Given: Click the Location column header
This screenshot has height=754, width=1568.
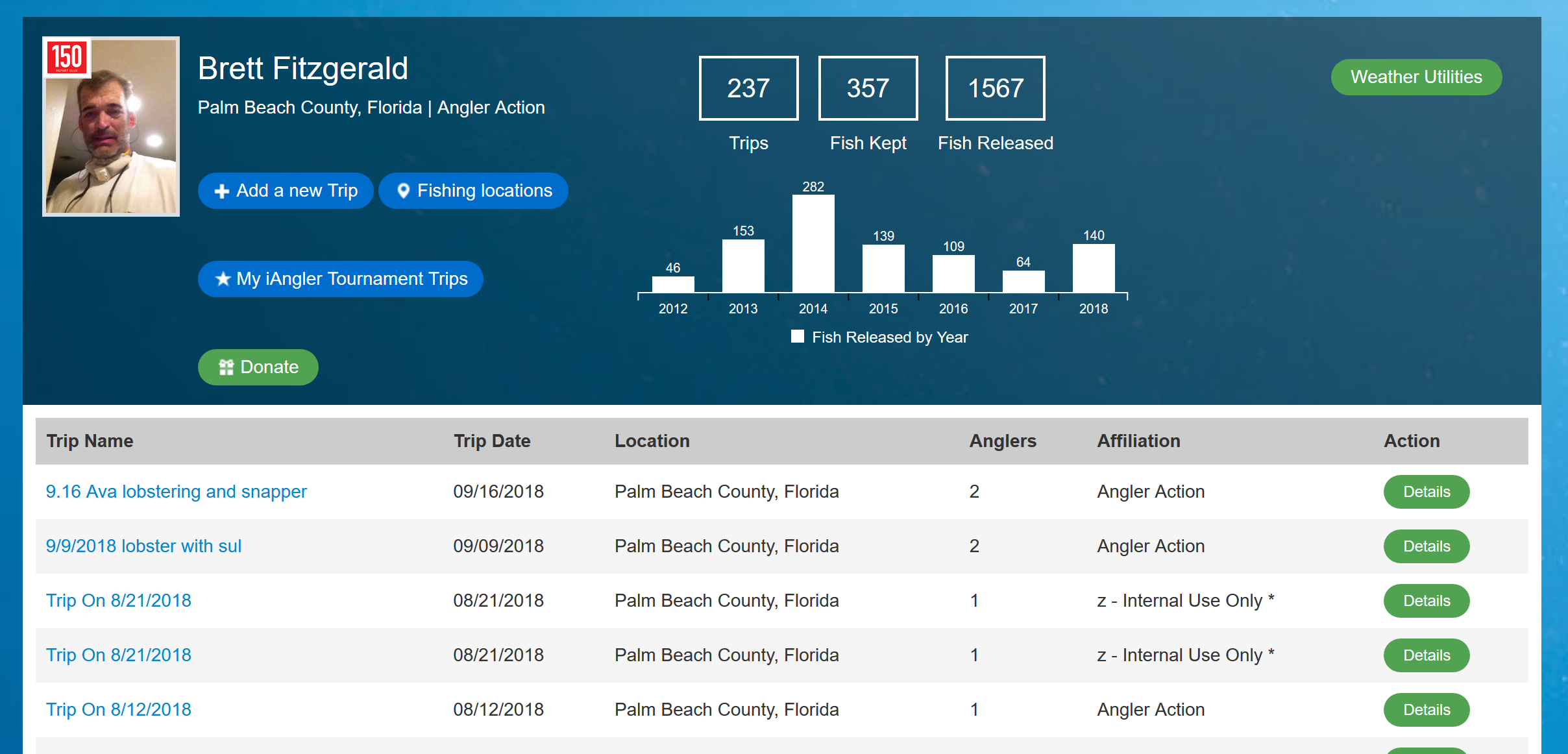Looking at the screenshot, I should coord(652,441).
